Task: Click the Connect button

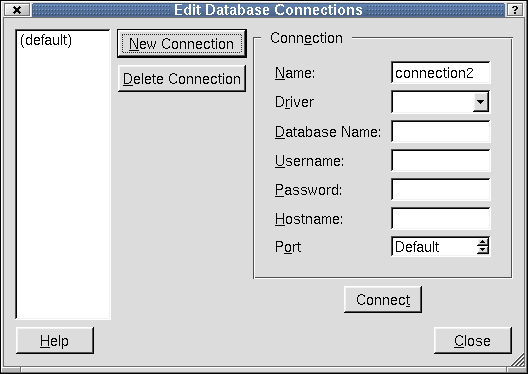Action: coord(383,300)
